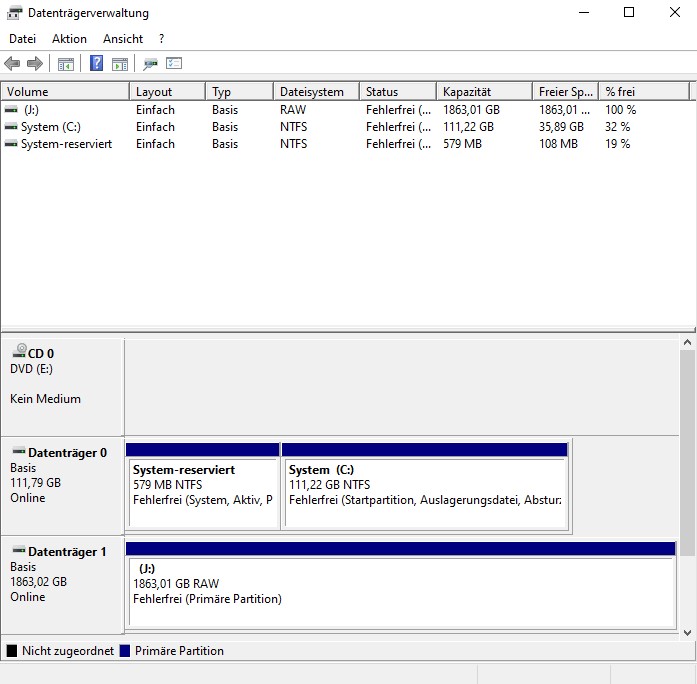Click the 579 MB capacity cell
Screen dimensions: 697x684
pos(462,144)
